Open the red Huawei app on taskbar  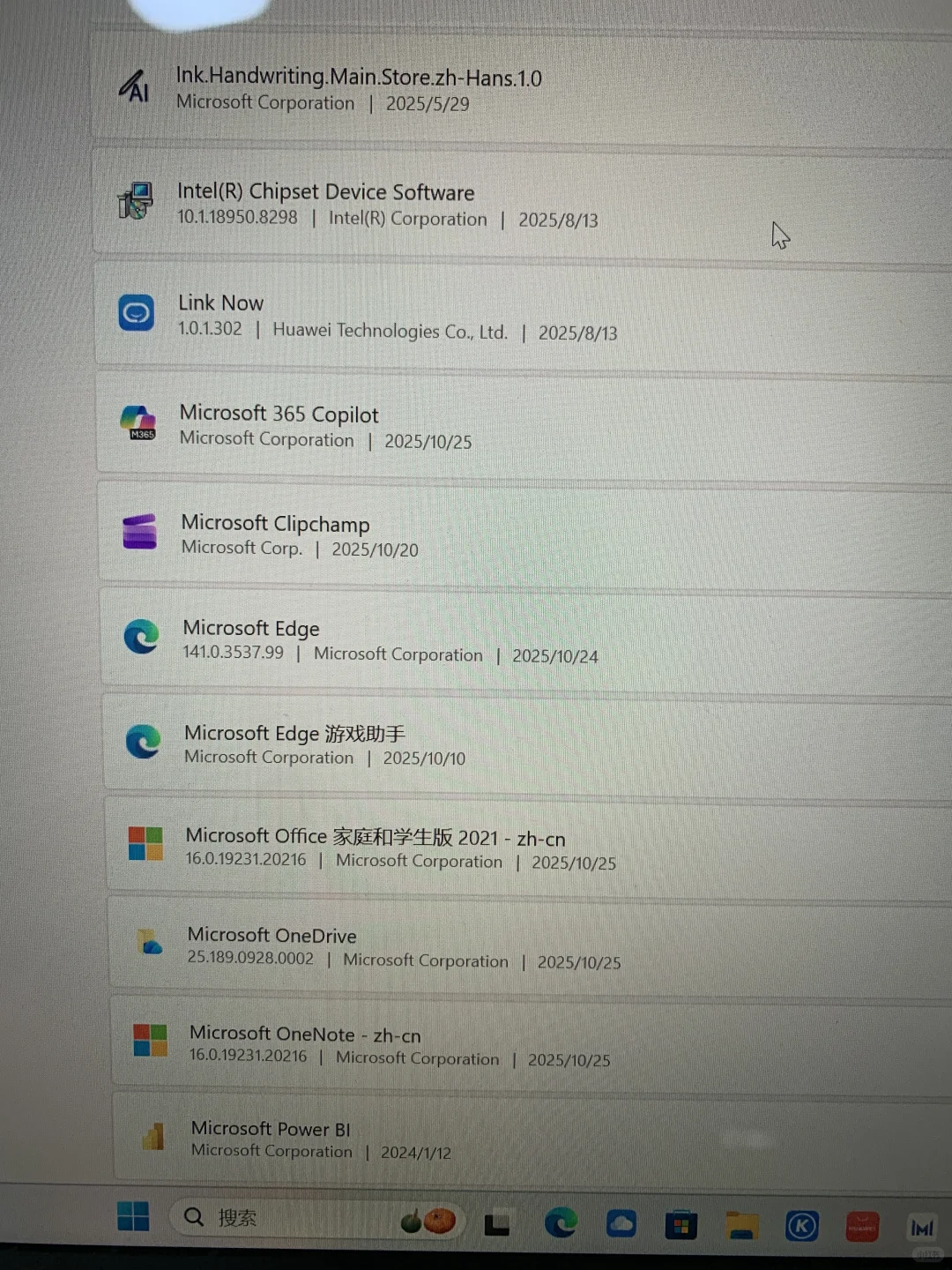(x=862, y=1227)
